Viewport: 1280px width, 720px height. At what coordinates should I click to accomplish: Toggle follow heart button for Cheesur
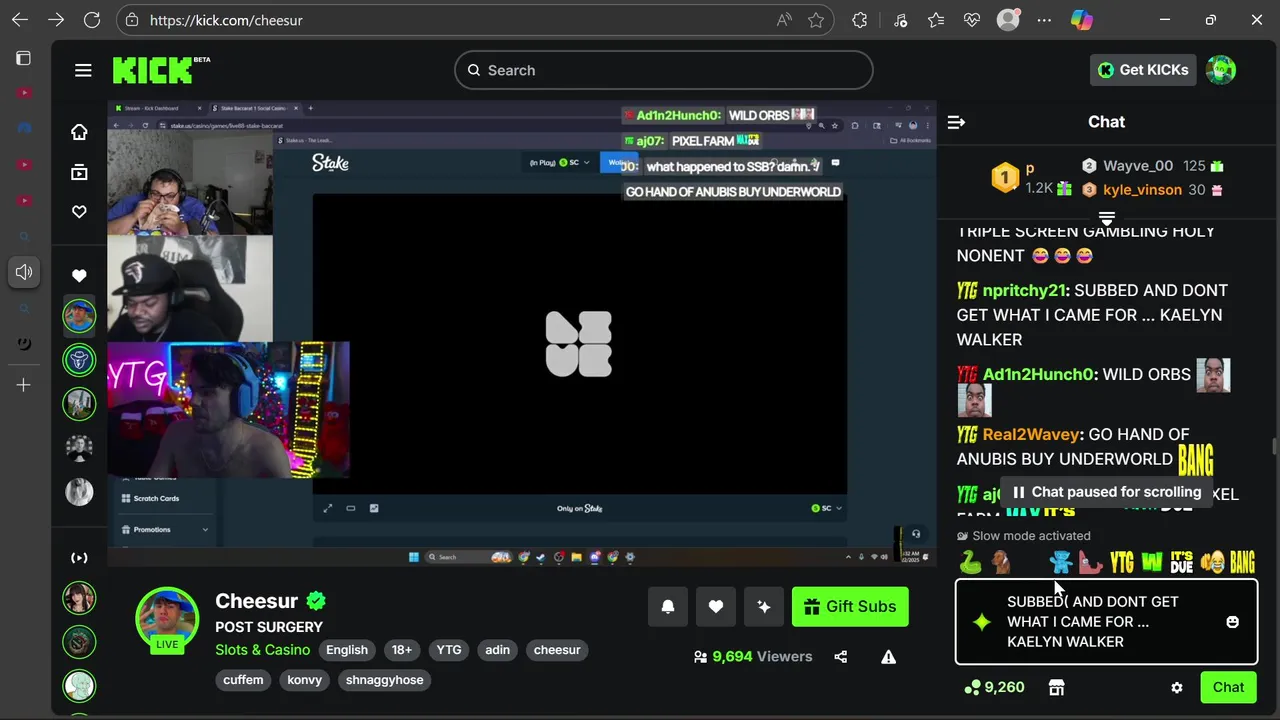[716, 607]
